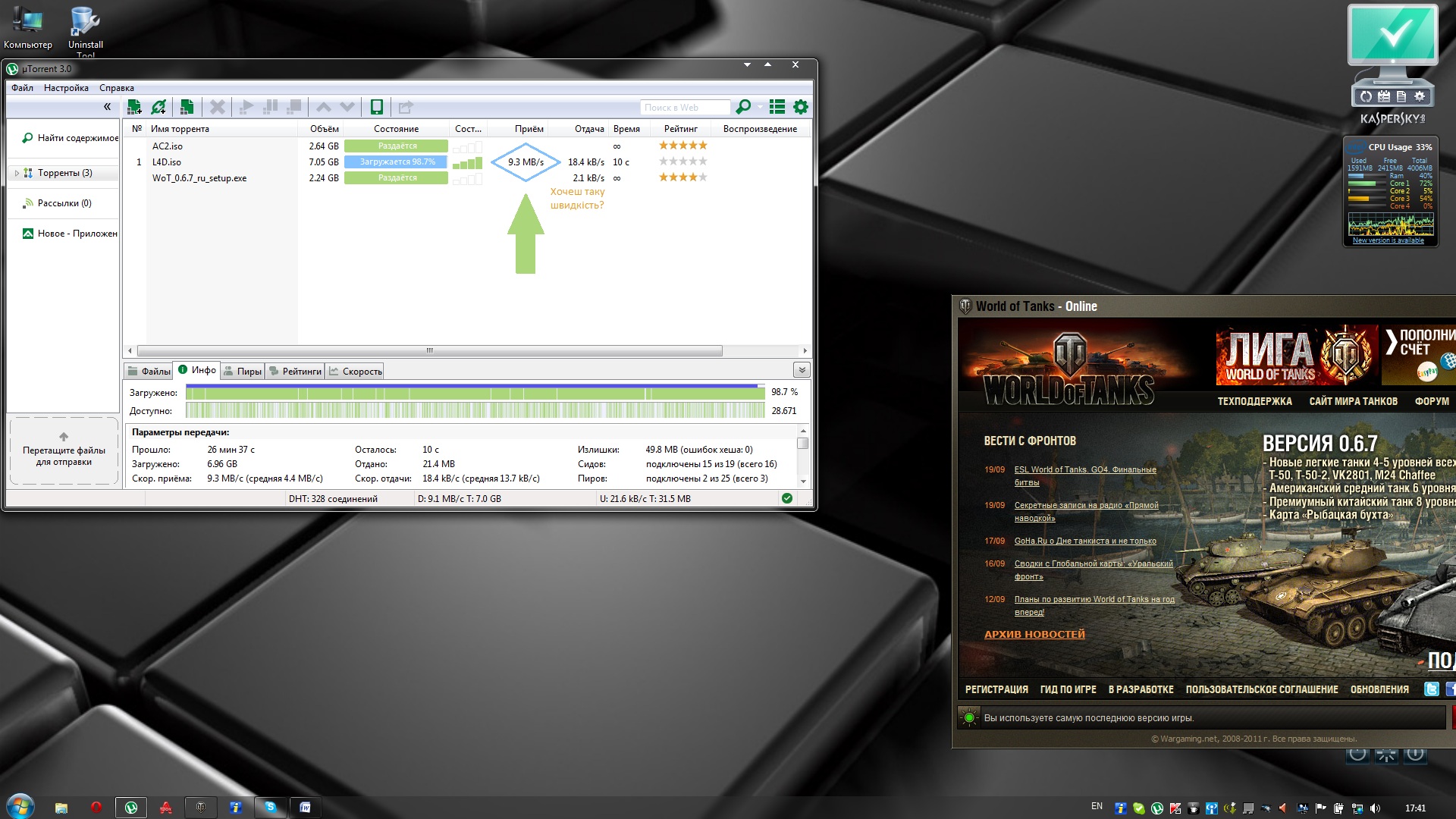This screenshot has height=819, width=1456.
Task: Expand the Торренты (3) tree node
Action: click(x=17, y=173)
